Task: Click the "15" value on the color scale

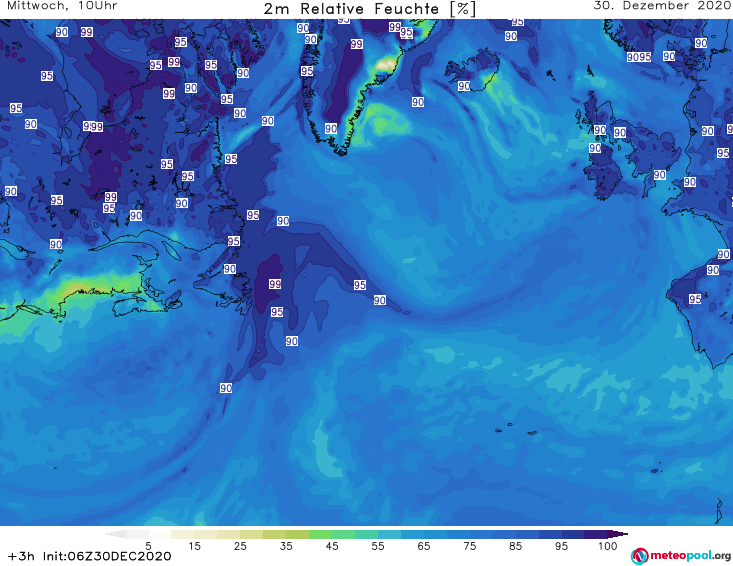Action: 194,546
